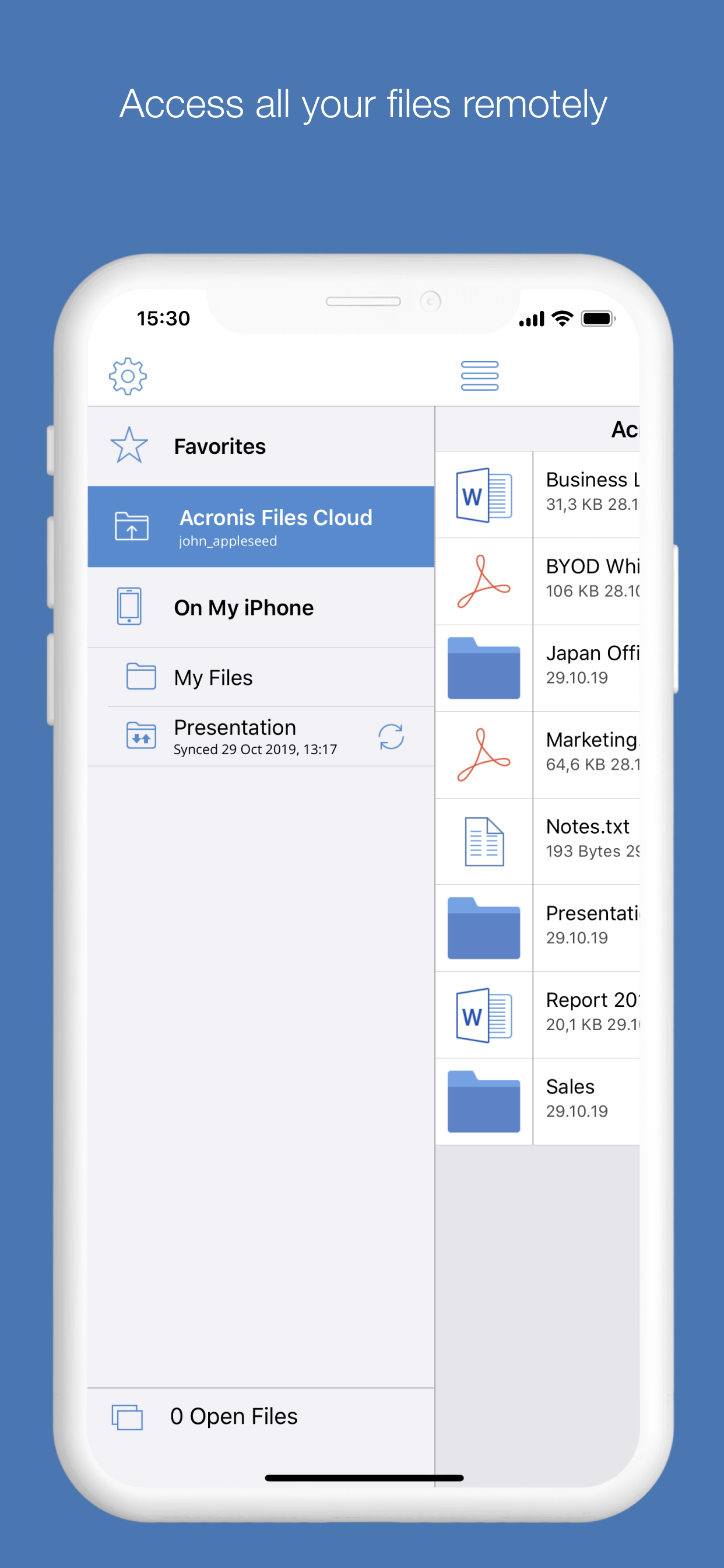Open the synced Presentation folder entry
The height and width of the screenshot is (1568, 724).
click(x=261, y=737)
